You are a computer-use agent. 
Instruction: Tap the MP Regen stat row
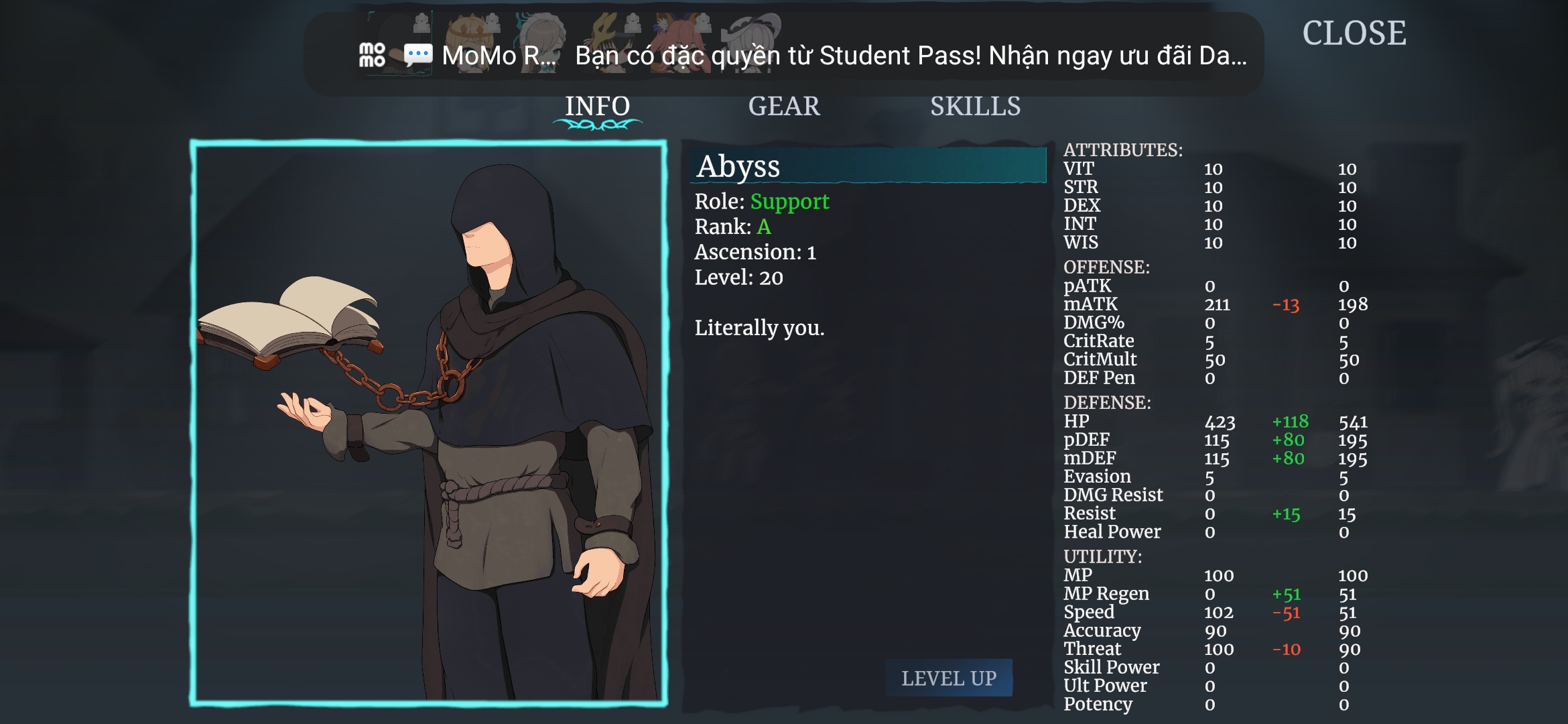pyautogui.click(x=1216, y=594)
